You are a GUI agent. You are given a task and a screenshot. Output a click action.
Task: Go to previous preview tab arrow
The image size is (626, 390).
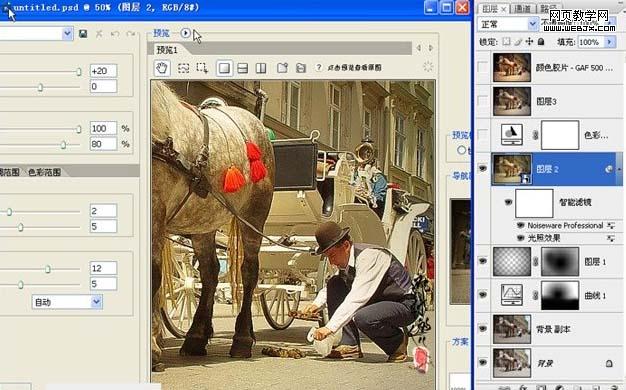(418, 48)
